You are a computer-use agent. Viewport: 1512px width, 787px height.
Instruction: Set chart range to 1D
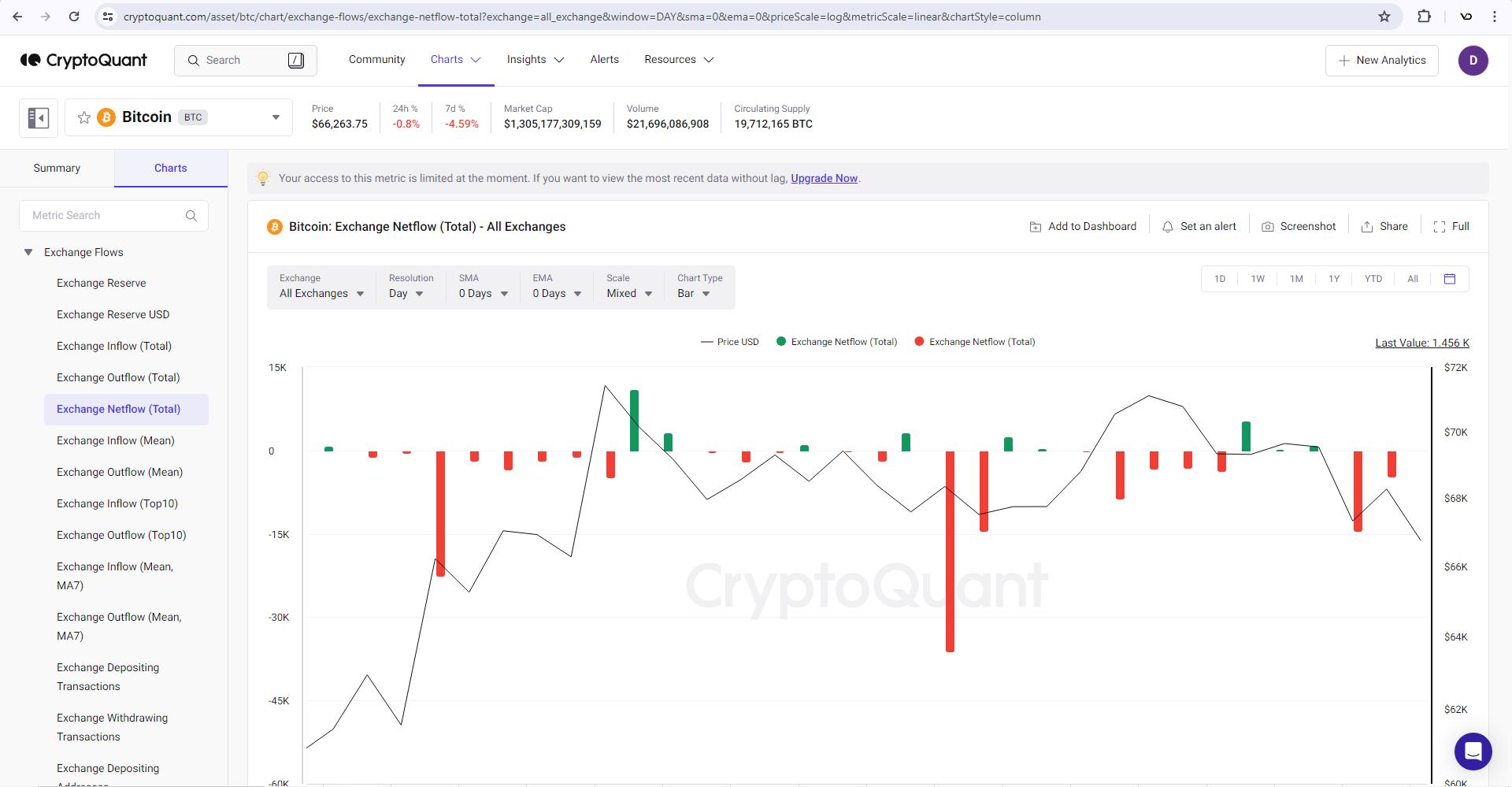tap(1220, 279)
